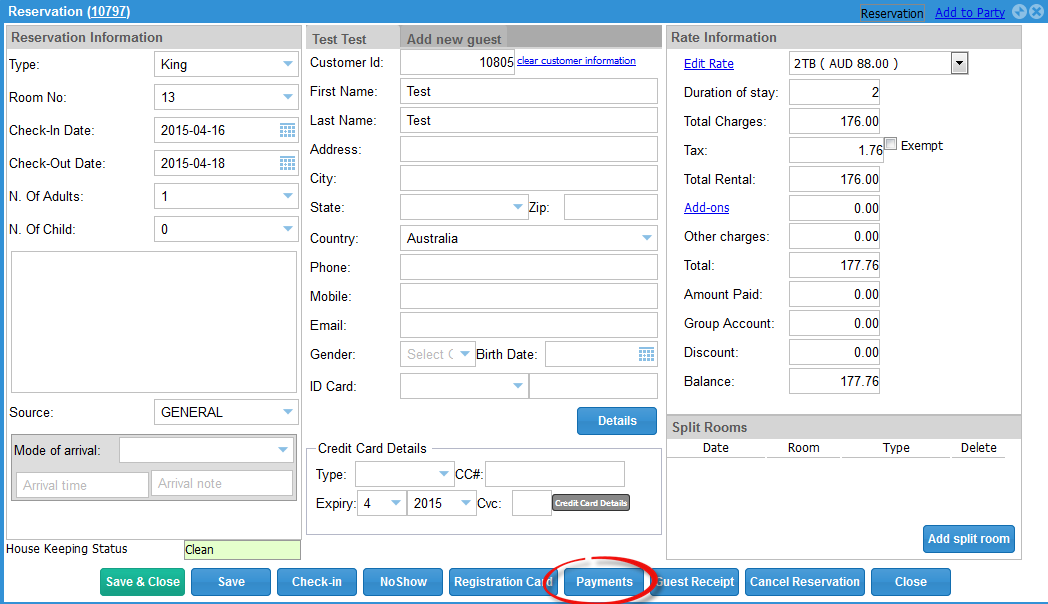Image resolution: width=1048 pixels, height=604 pixels.
Task: Click the clear customer information link
Action: coord(576,61)
